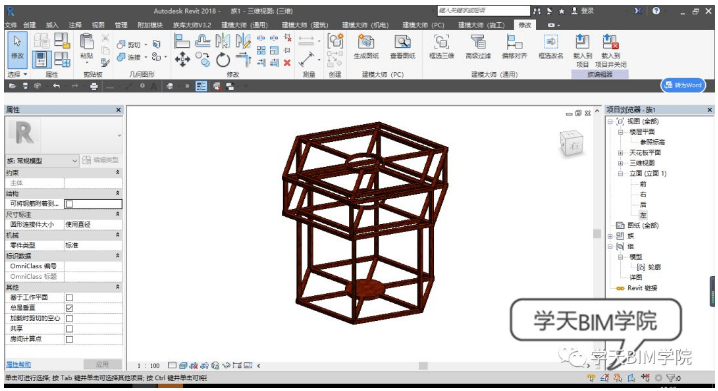718x391 pixels.
Task: Click the Undo arrow in quick access toolbar
Action: pos(56,86)
